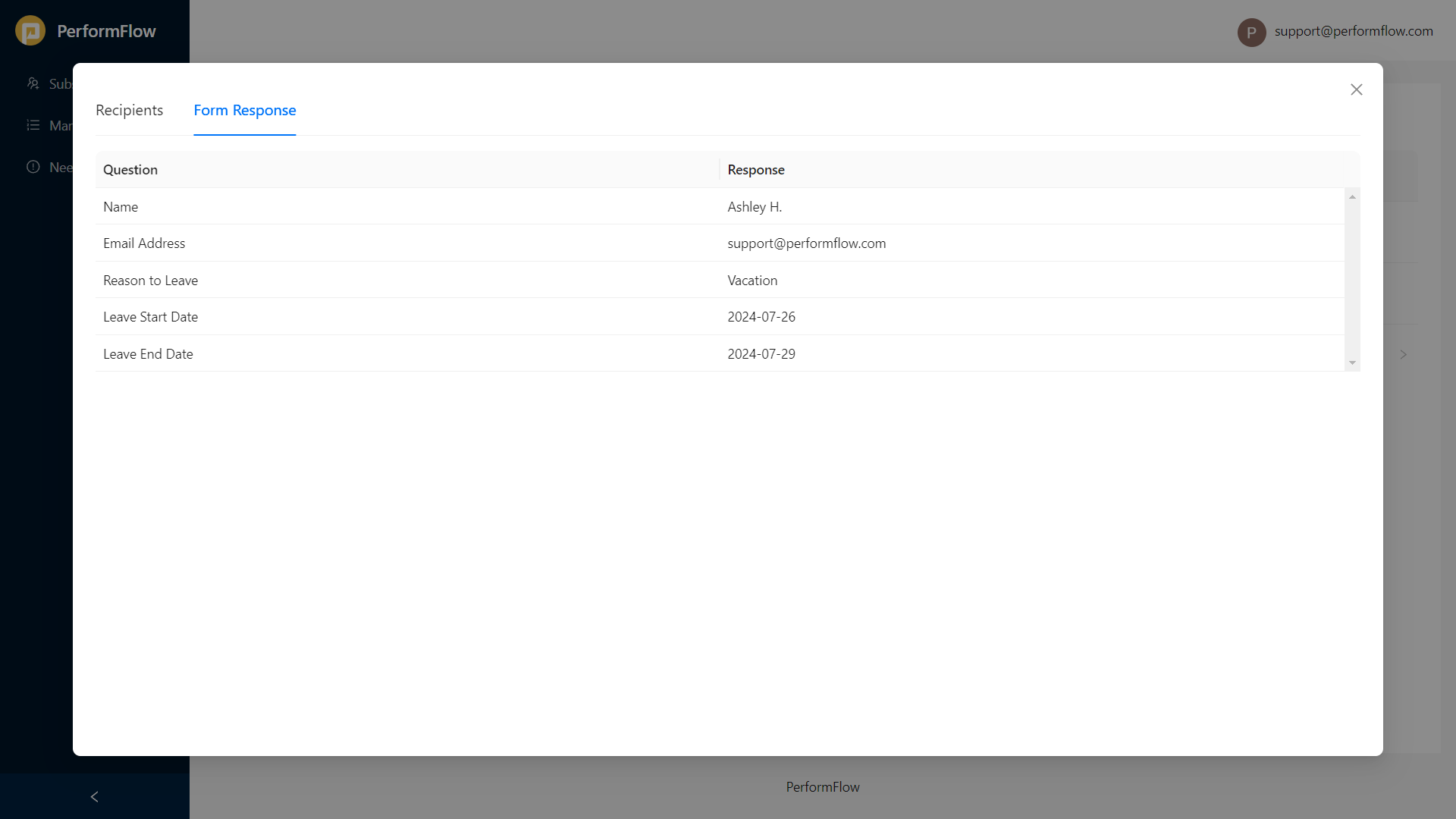
Task: Open the profile avatar circle marked P
Action: pyautogui.click(x=1251, y=32)
